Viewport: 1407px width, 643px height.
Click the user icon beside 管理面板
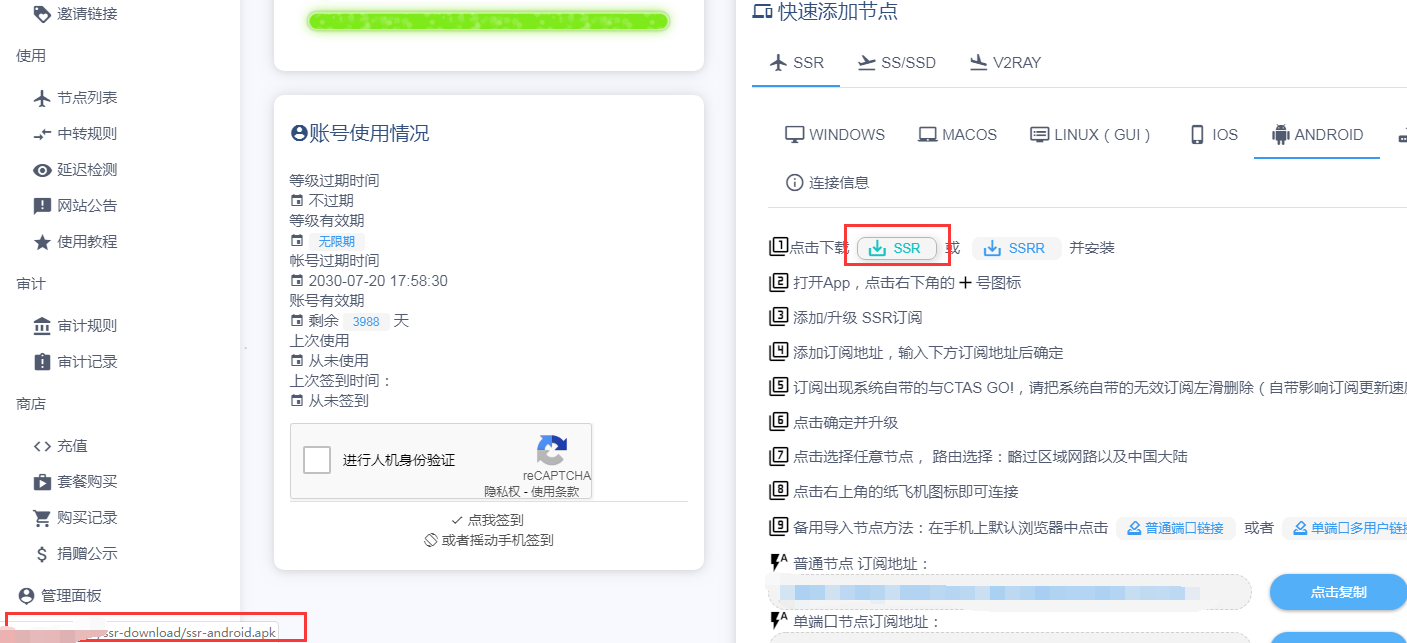(x=26, y=596)
